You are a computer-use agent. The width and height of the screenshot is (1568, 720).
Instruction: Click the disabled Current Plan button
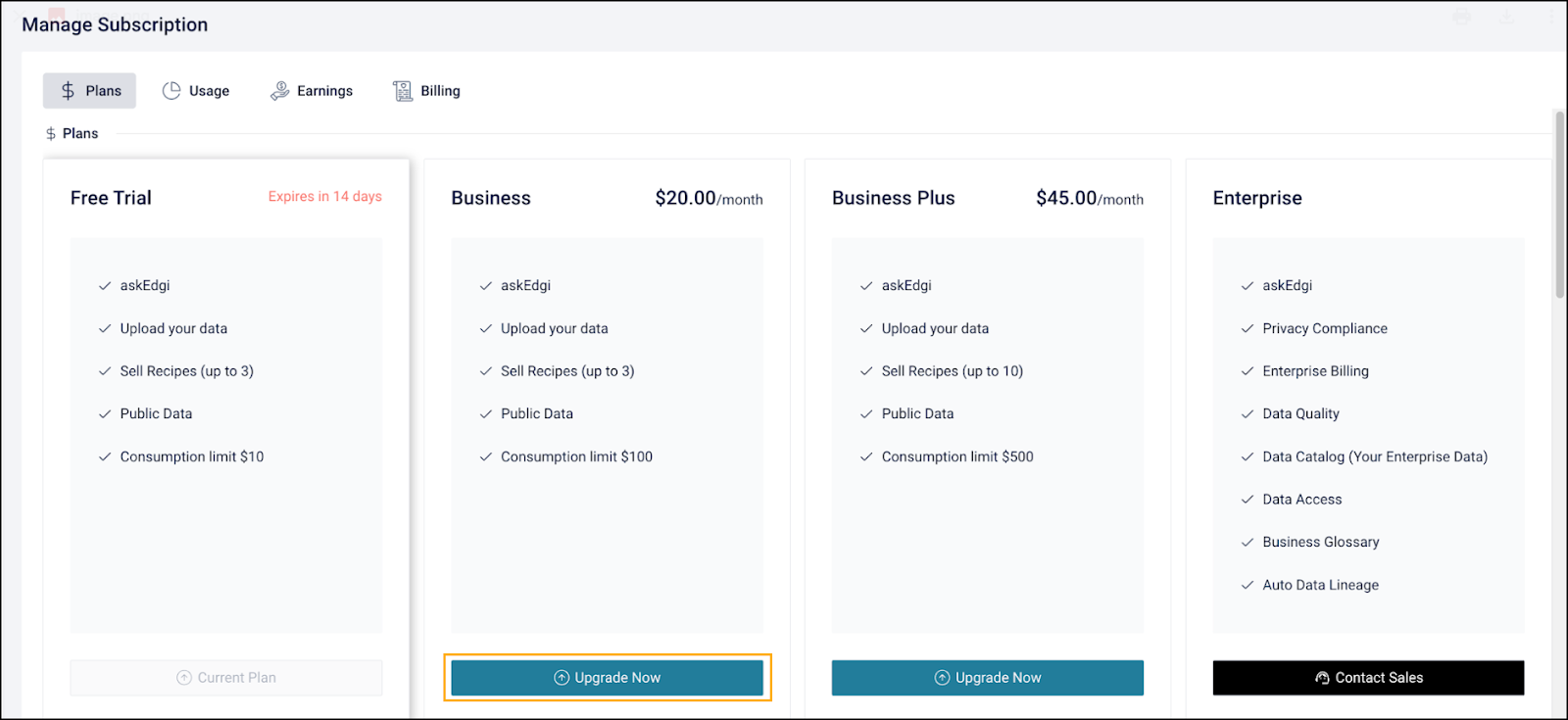click(x=226, y=678)
